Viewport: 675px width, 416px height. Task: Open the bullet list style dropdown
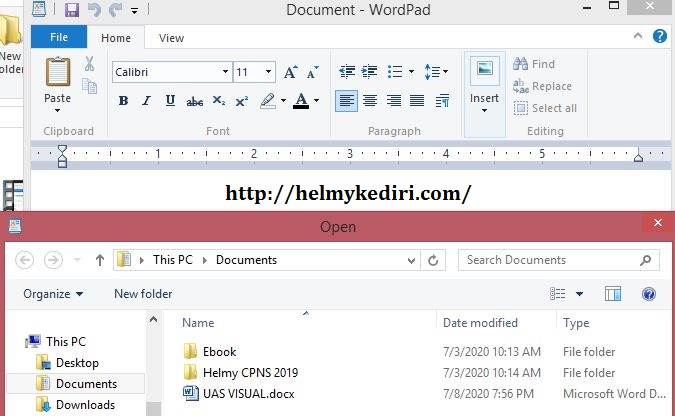pos(411,71)
